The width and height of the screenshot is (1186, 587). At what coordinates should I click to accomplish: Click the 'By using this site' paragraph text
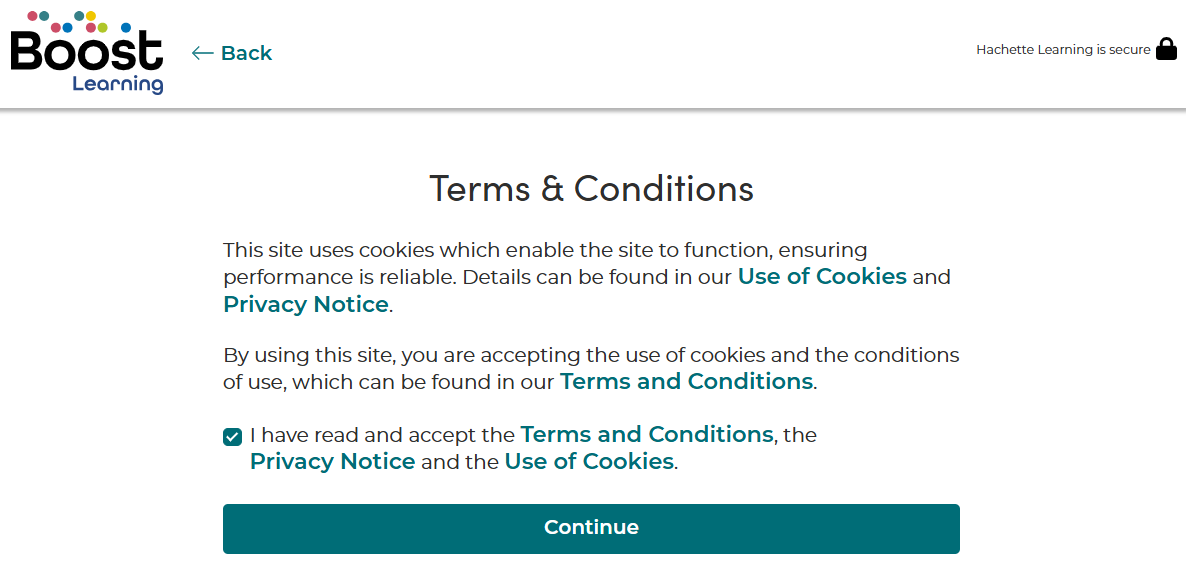[x=591, y=368]
